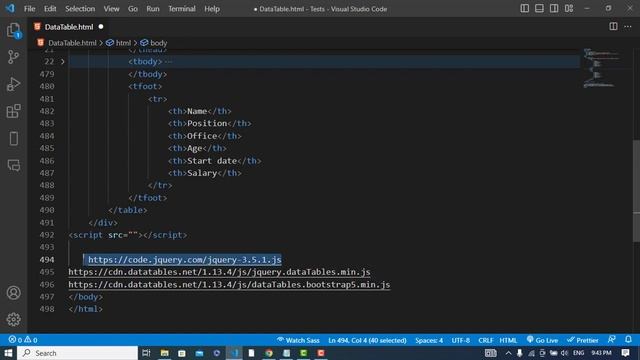640x360 pixels.
Task: Open the Terminal menu
Action: 182,9
